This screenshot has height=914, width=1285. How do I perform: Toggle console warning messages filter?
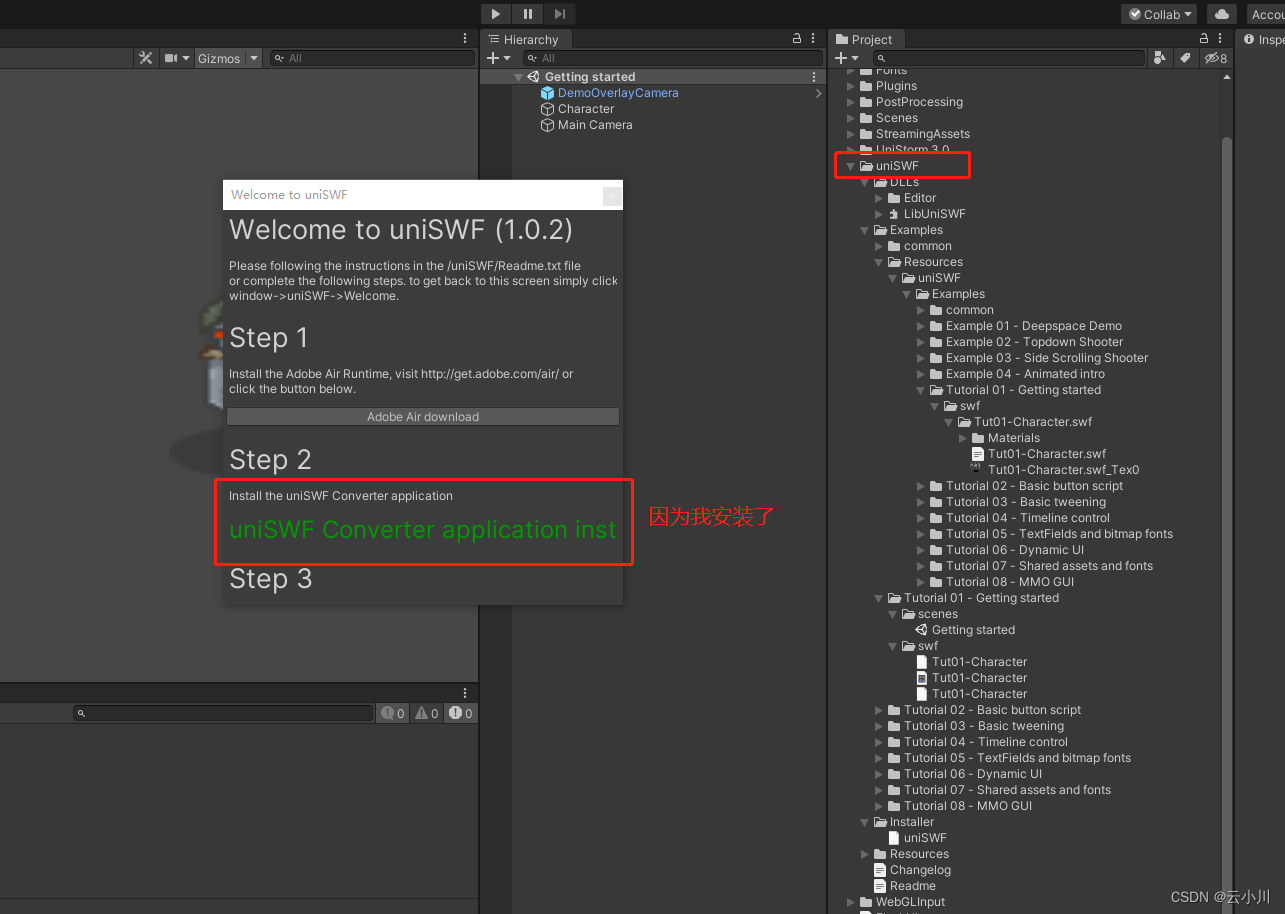pos(425,713)
